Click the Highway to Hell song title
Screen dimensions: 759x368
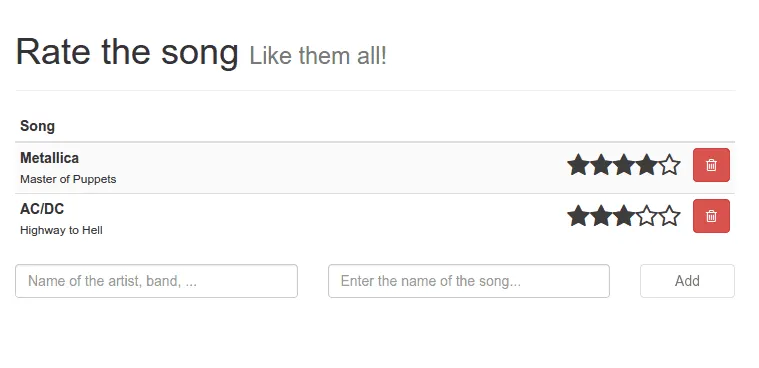(61, 230)
